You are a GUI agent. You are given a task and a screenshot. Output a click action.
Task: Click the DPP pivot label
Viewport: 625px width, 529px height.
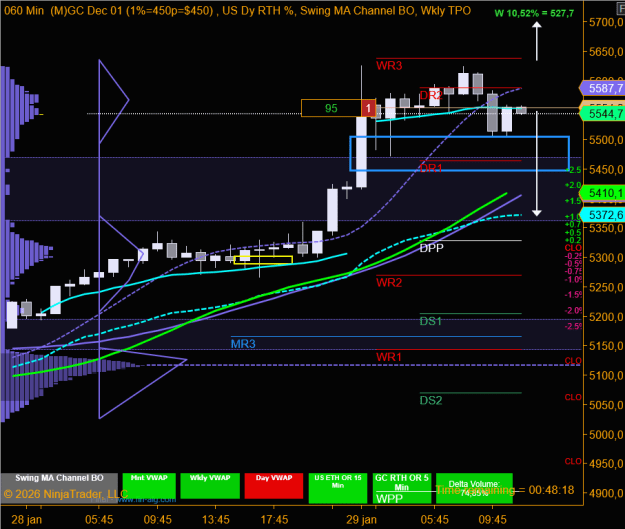[431, 248]
